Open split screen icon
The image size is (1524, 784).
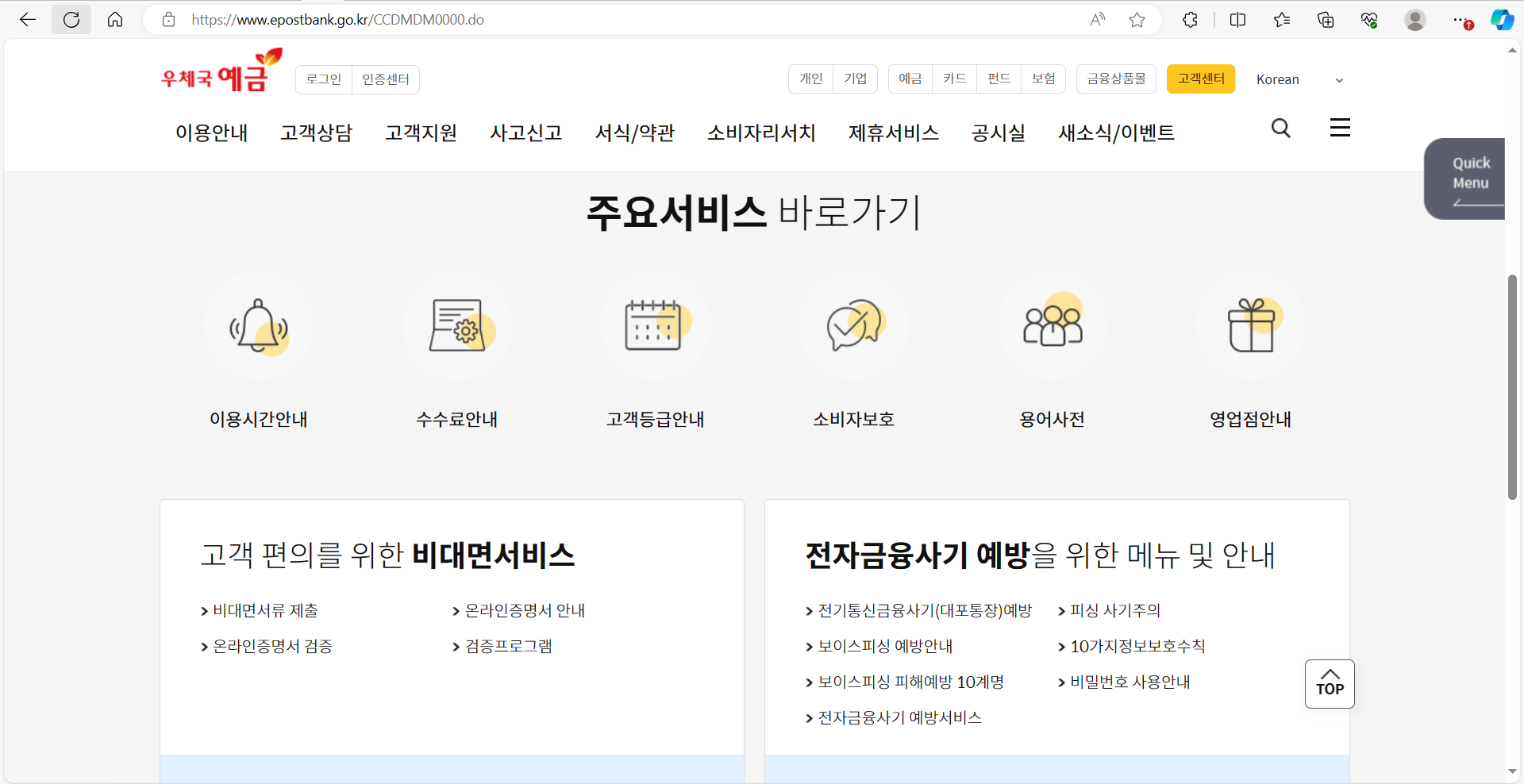pos(1237,20)
